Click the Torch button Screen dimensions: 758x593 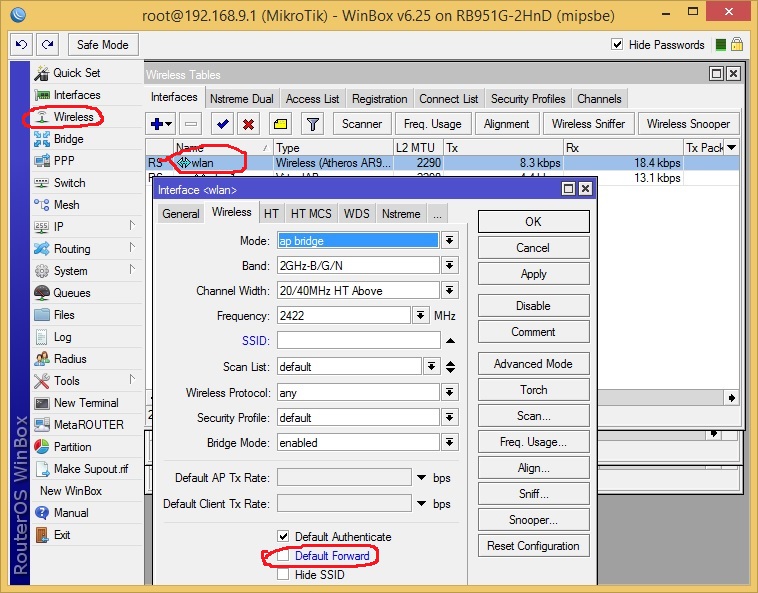click(533, 390)
